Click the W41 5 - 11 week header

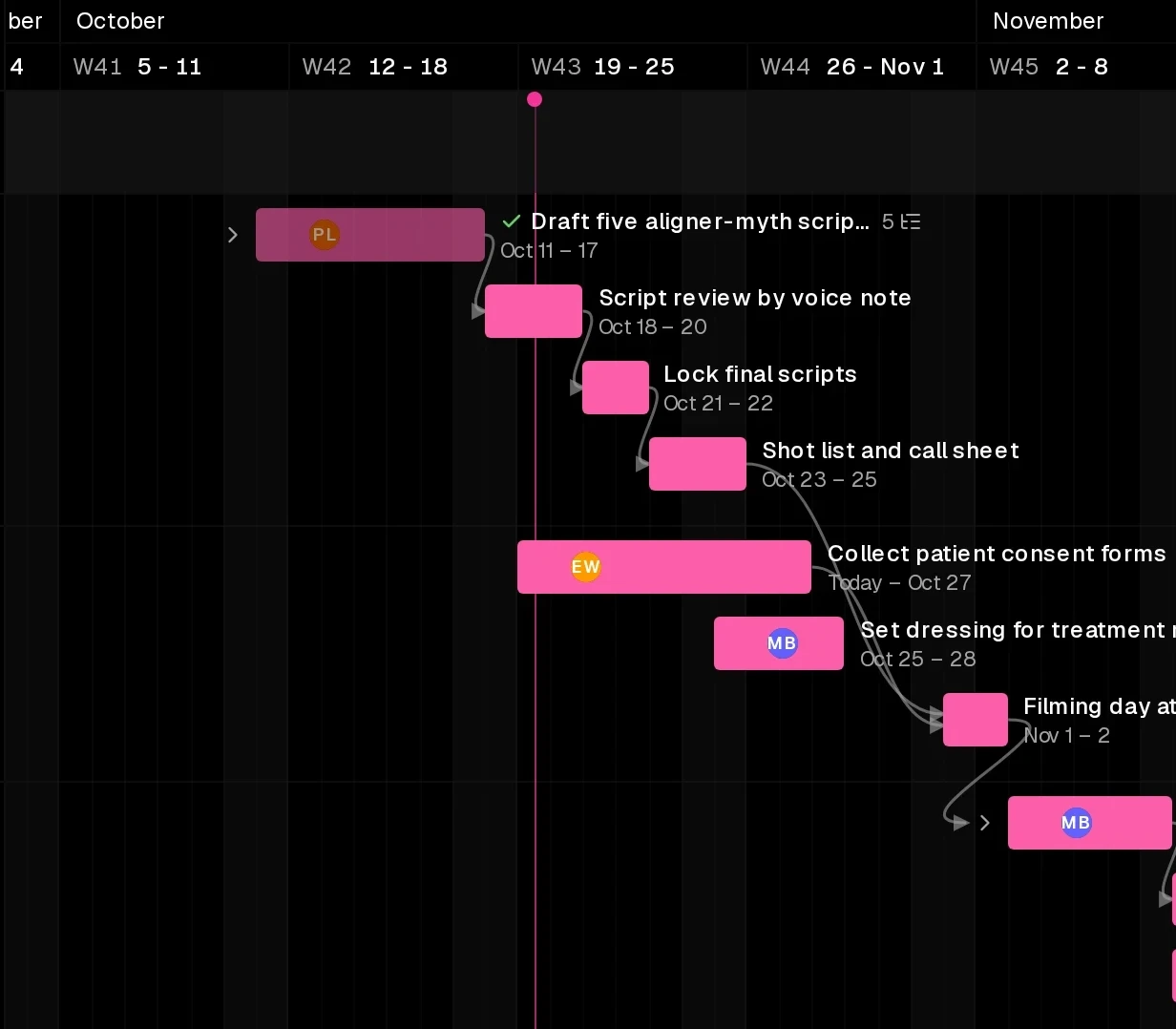pos(137,67)
